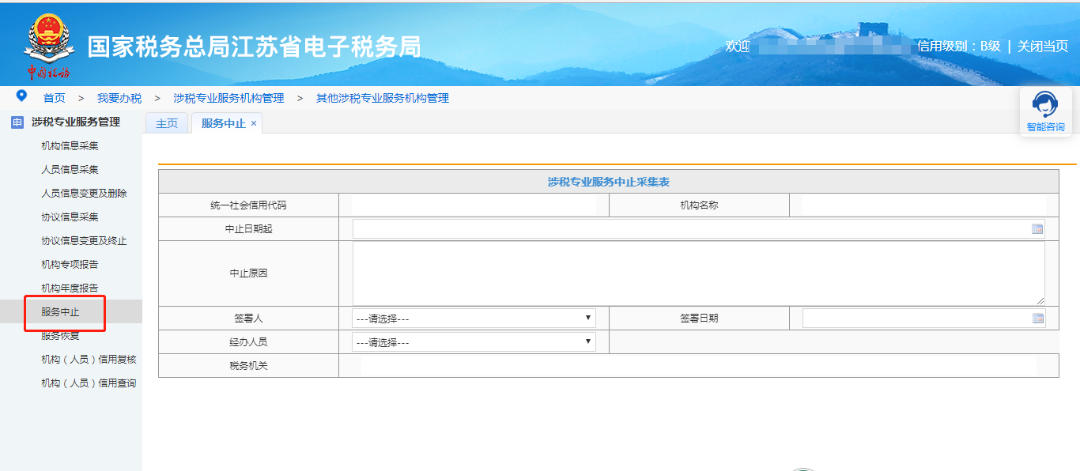Click the 中止日期起 date input field
This screenshot has width=1080, height=471.
(698, 229)
